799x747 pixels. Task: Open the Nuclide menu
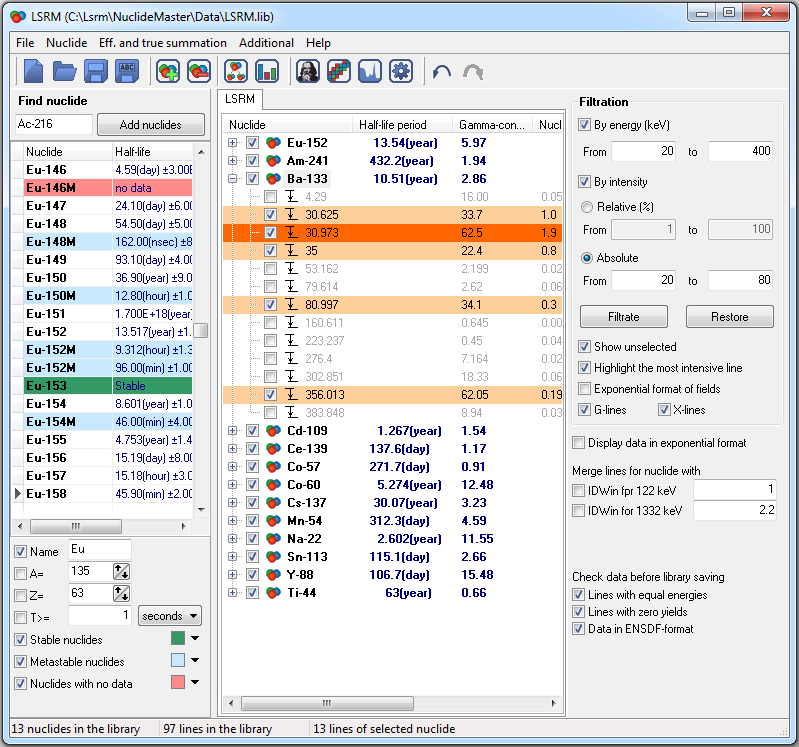pyautogui.click(x=66, y=43)
